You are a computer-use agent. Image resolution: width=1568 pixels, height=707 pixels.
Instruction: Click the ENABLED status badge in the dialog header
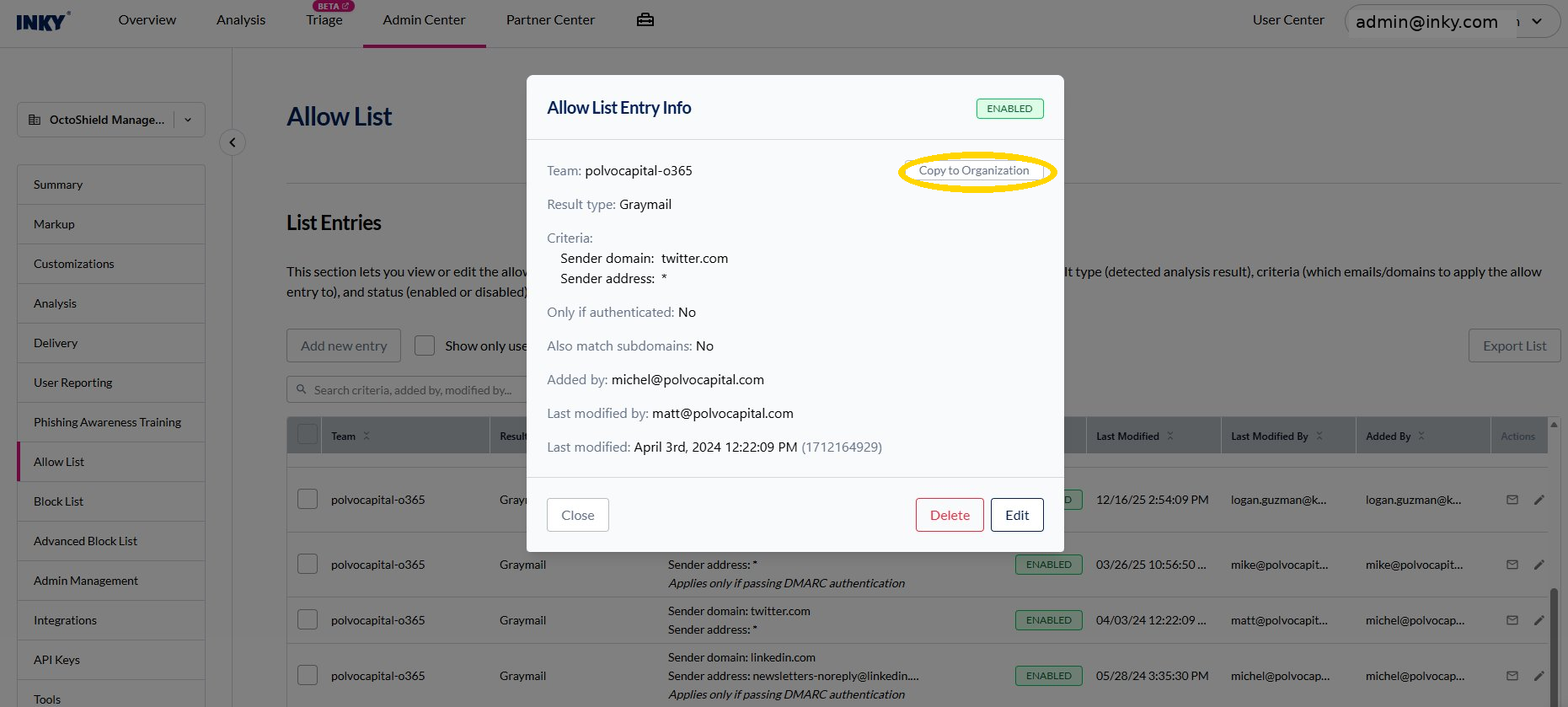(x=1009, y=109)
